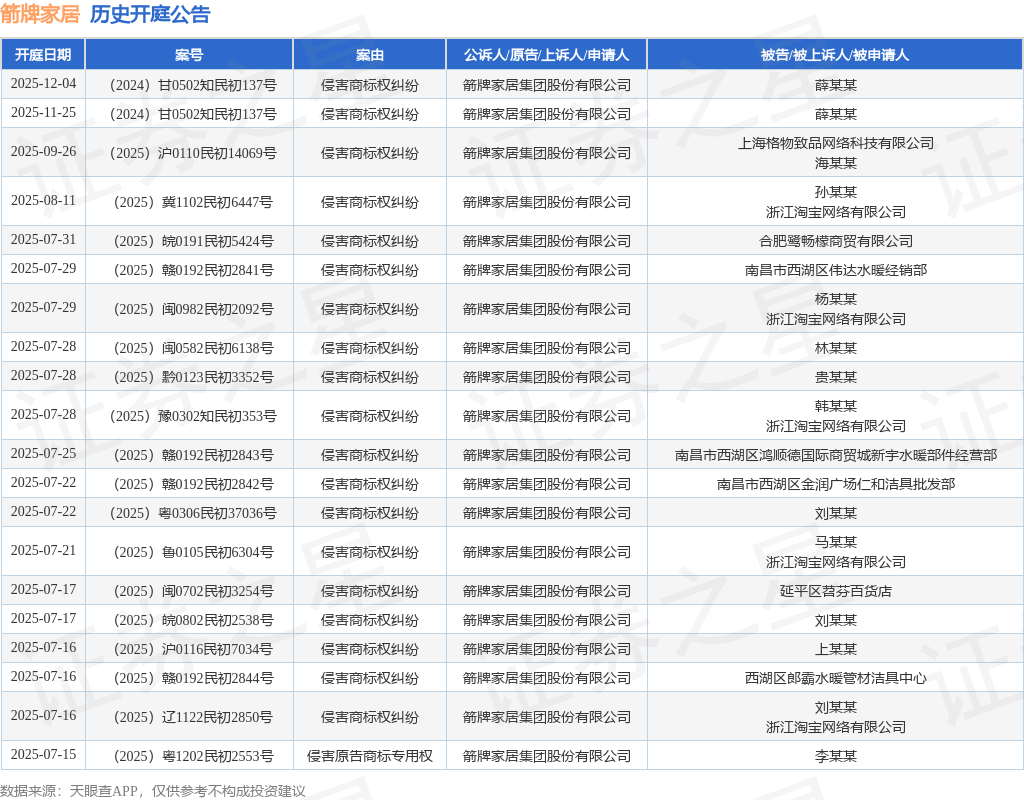
Task: Click the date 2025-07-21
Action: (x=43, y=551)
